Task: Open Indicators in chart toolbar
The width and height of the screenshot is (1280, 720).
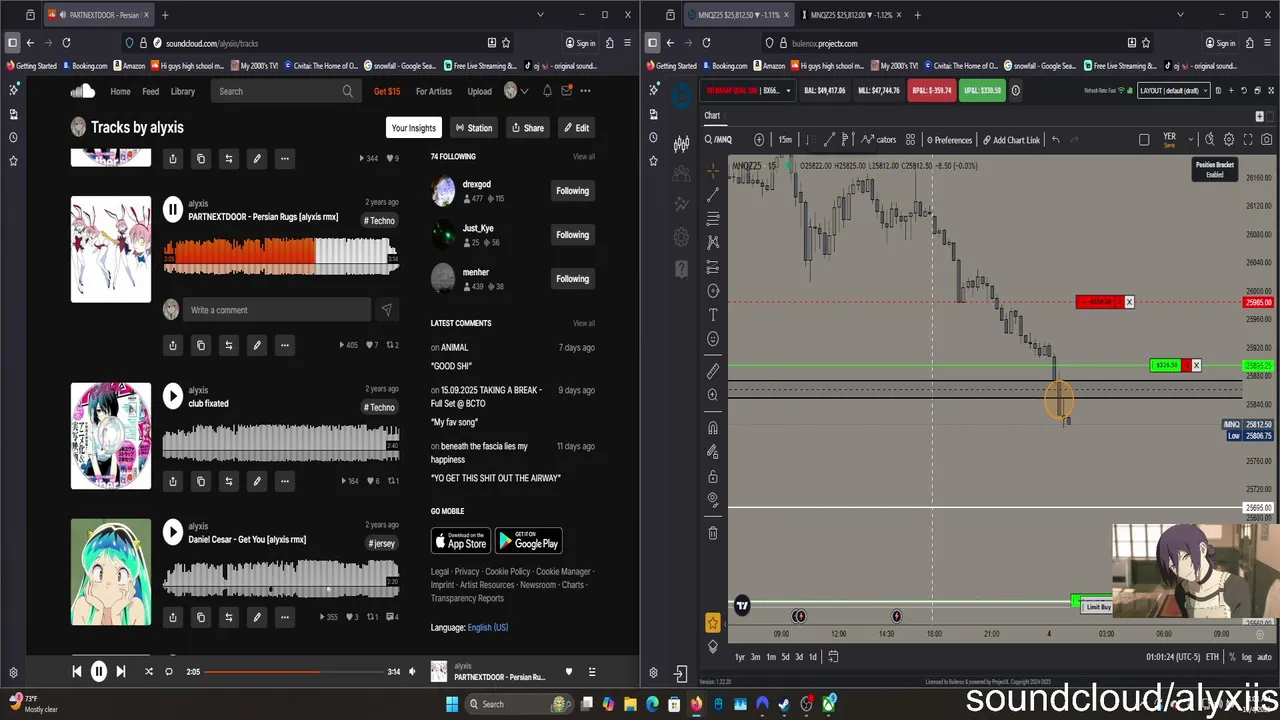Action: pos(878,140)
